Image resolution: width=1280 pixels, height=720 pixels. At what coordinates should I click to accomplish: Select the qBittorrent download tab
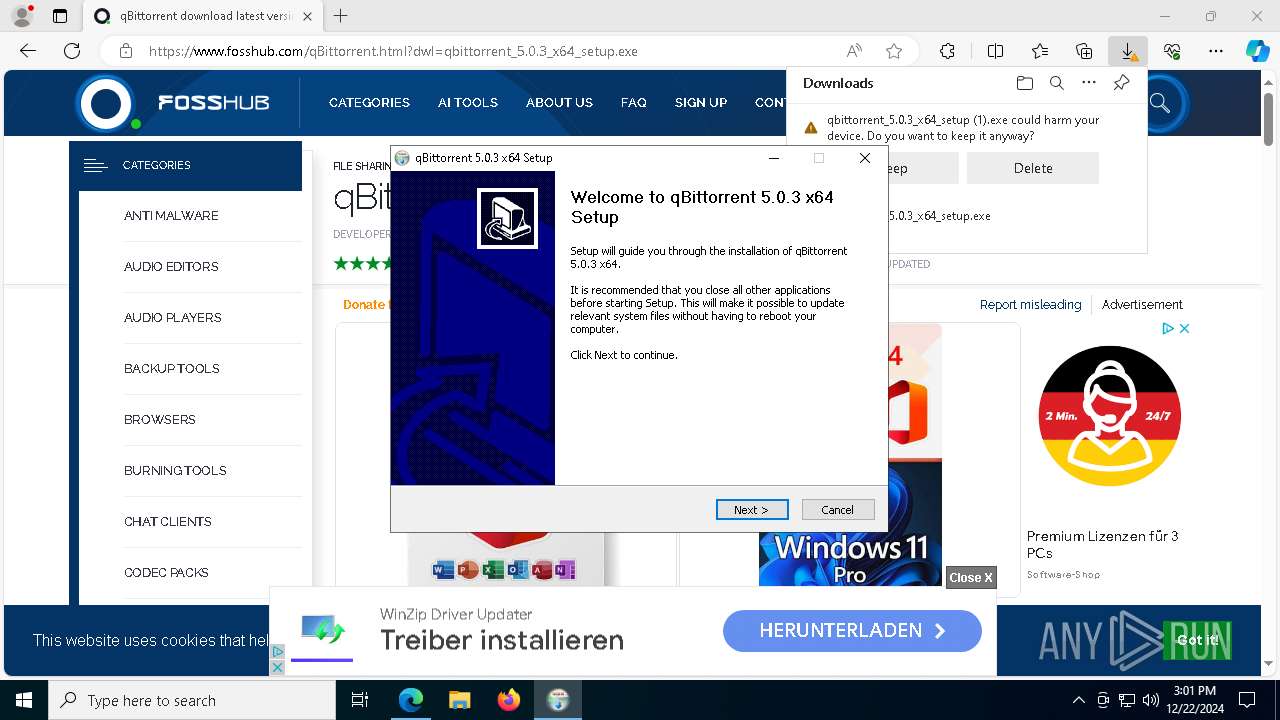click(204, 16)
